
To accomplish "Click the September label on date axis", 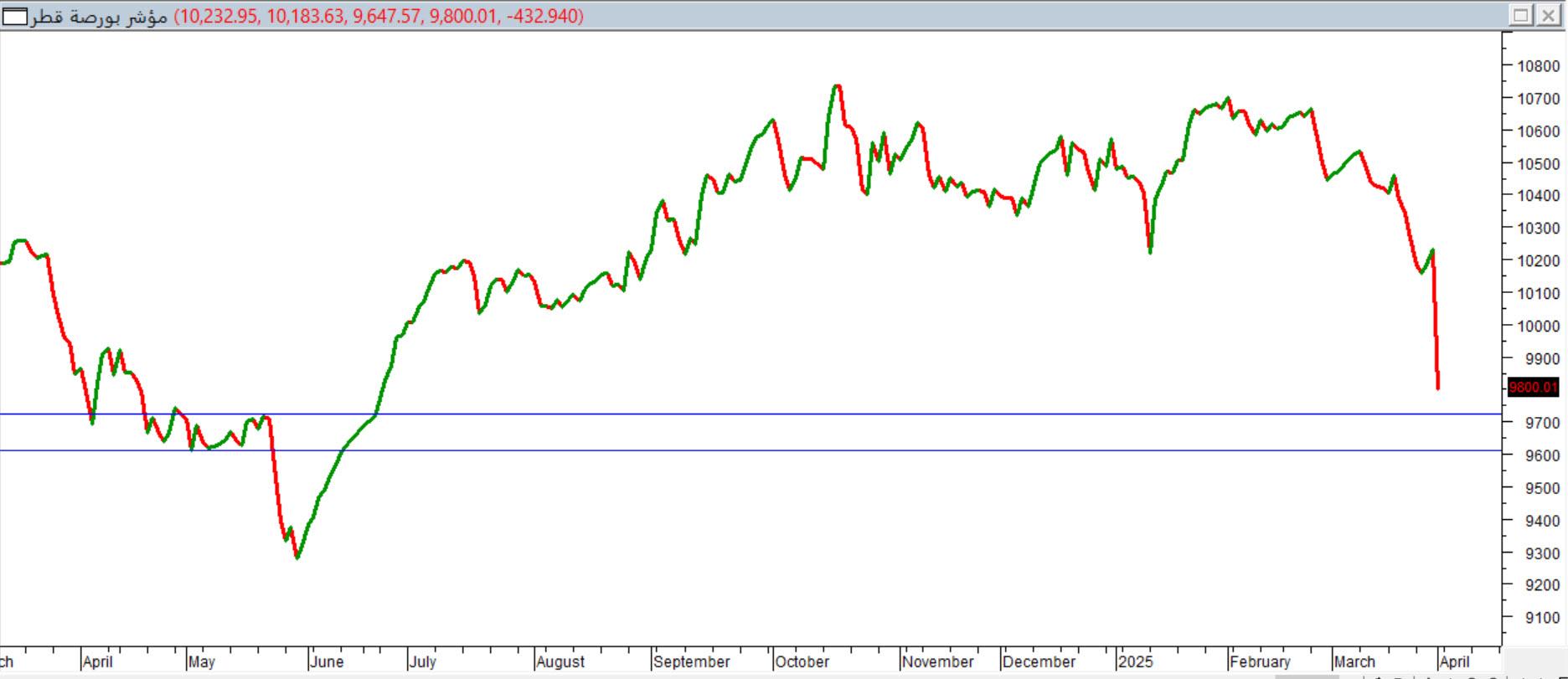I will click(692, 662).
